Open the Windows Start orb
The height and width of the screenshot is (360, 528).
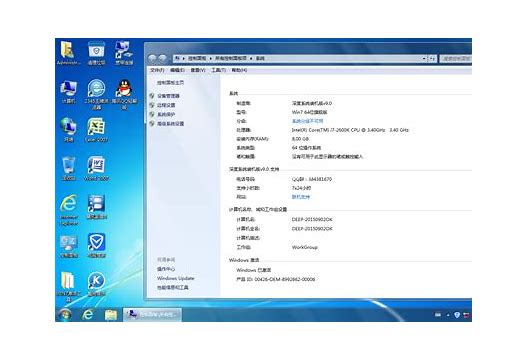click(65, 315)
